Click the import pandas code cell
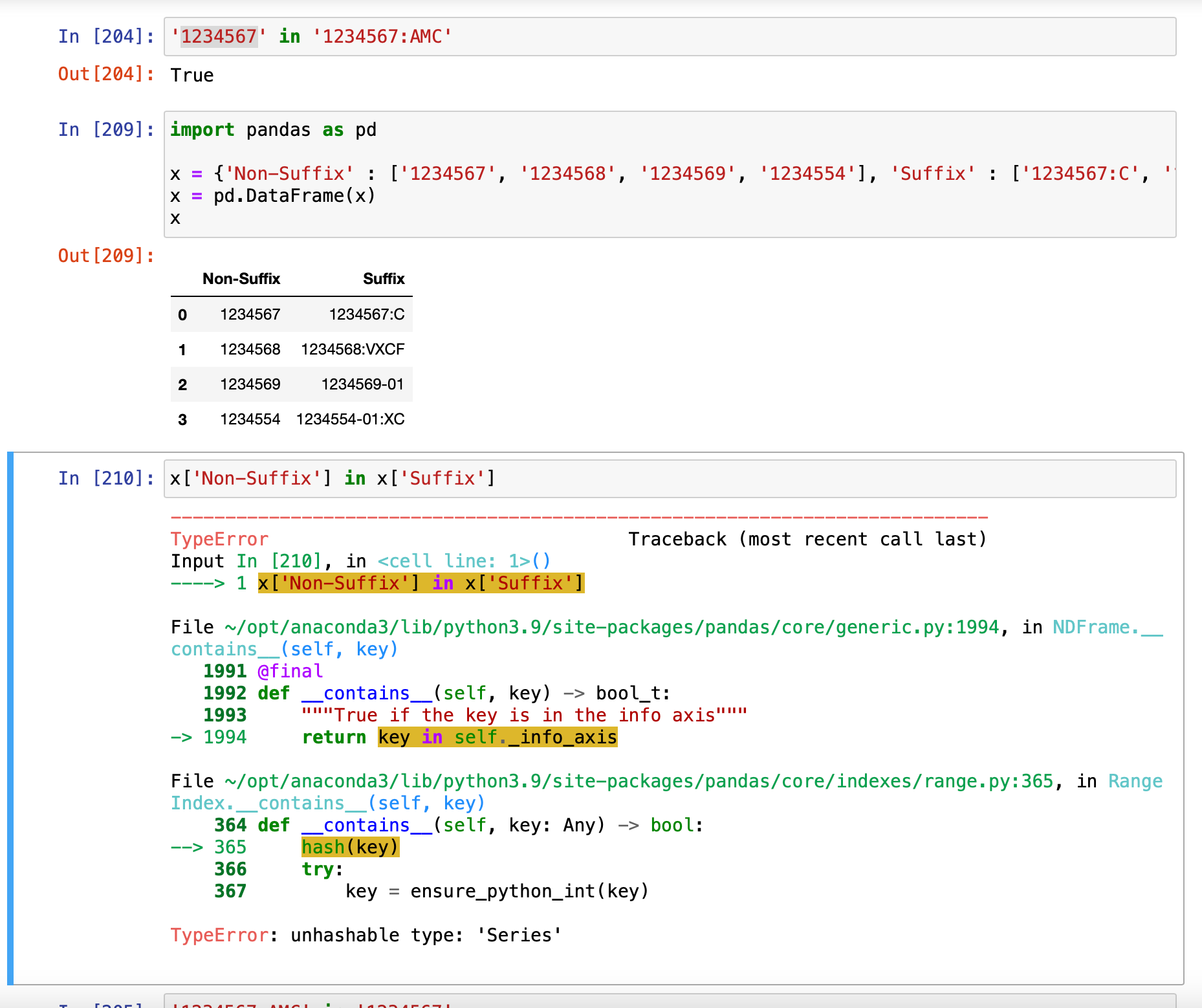Screen dimensions: 1202x1008 (x=670, y=174)
